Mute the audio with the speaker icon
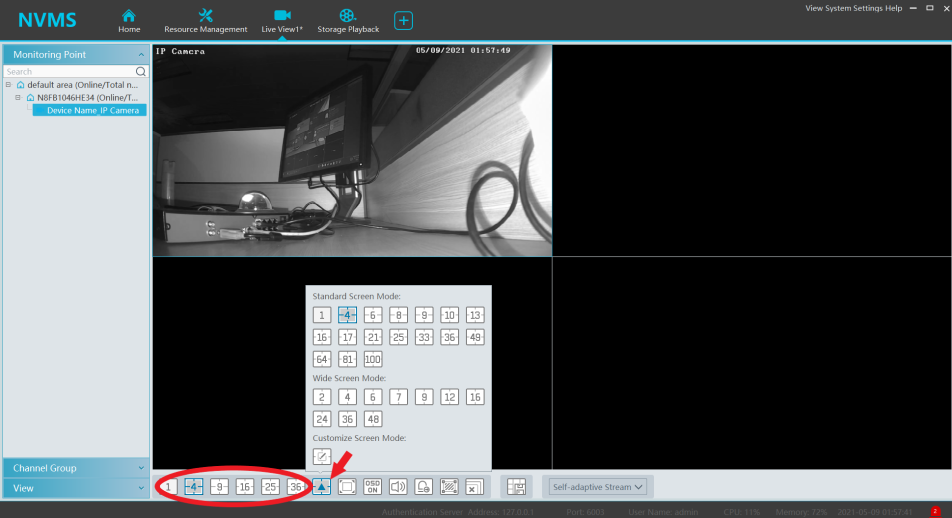The width and height of the screenshot is (952, 518). point(398,487)
